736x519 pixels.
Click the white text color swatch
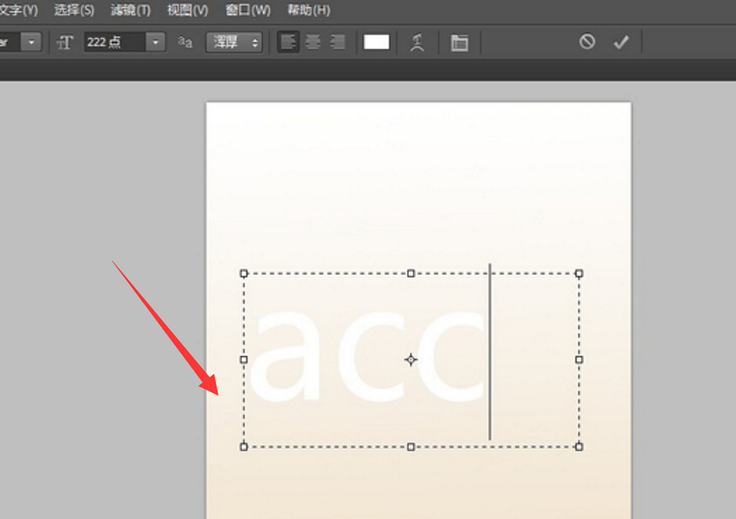[x=376, y=42]
